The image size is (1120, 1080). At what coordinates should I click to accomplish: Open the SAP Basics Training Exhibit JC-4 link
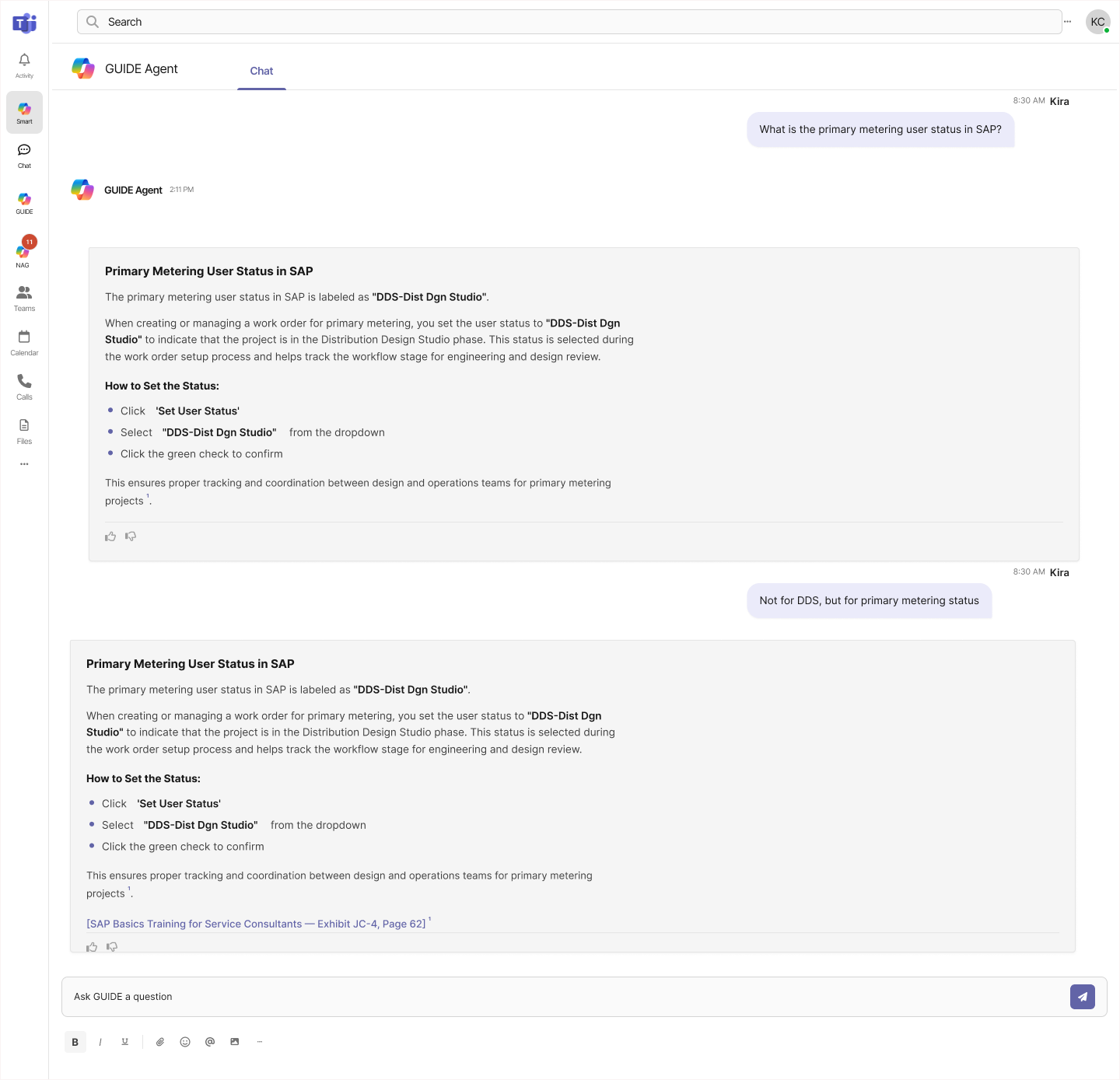coord(256,924)
